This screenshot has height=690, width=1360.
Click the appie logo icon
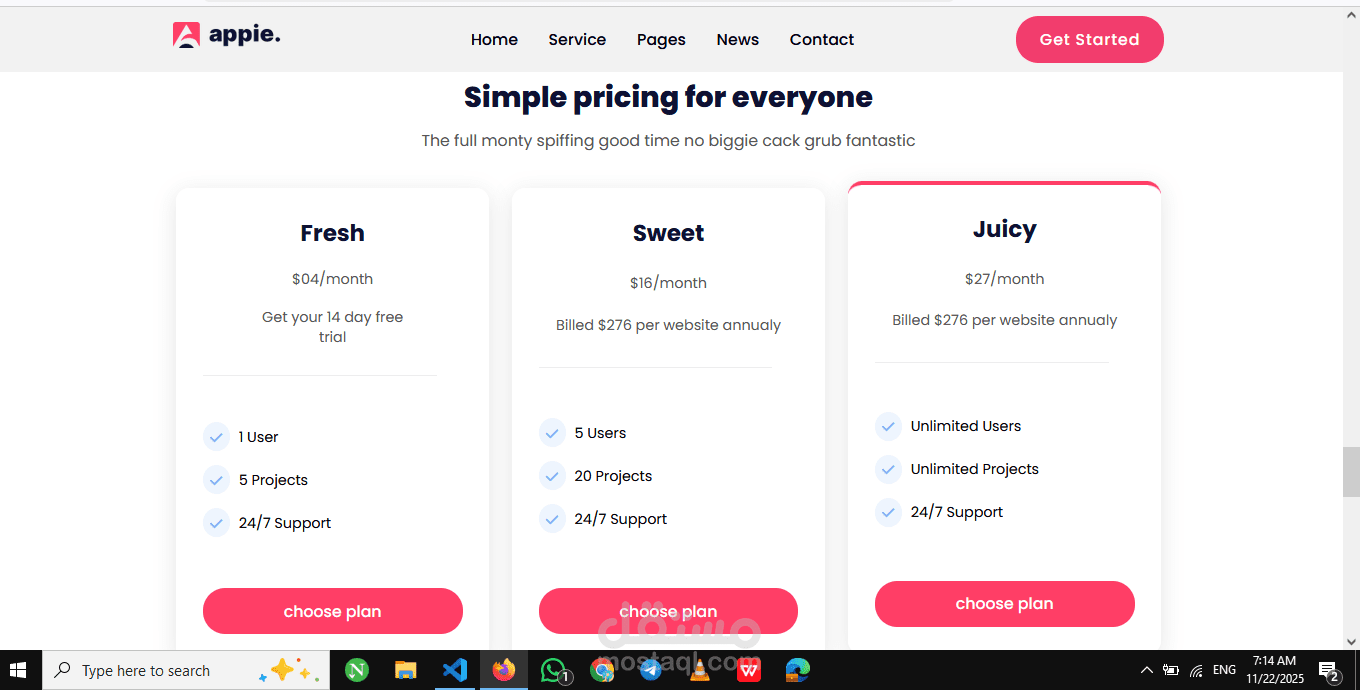coord(186,36)
